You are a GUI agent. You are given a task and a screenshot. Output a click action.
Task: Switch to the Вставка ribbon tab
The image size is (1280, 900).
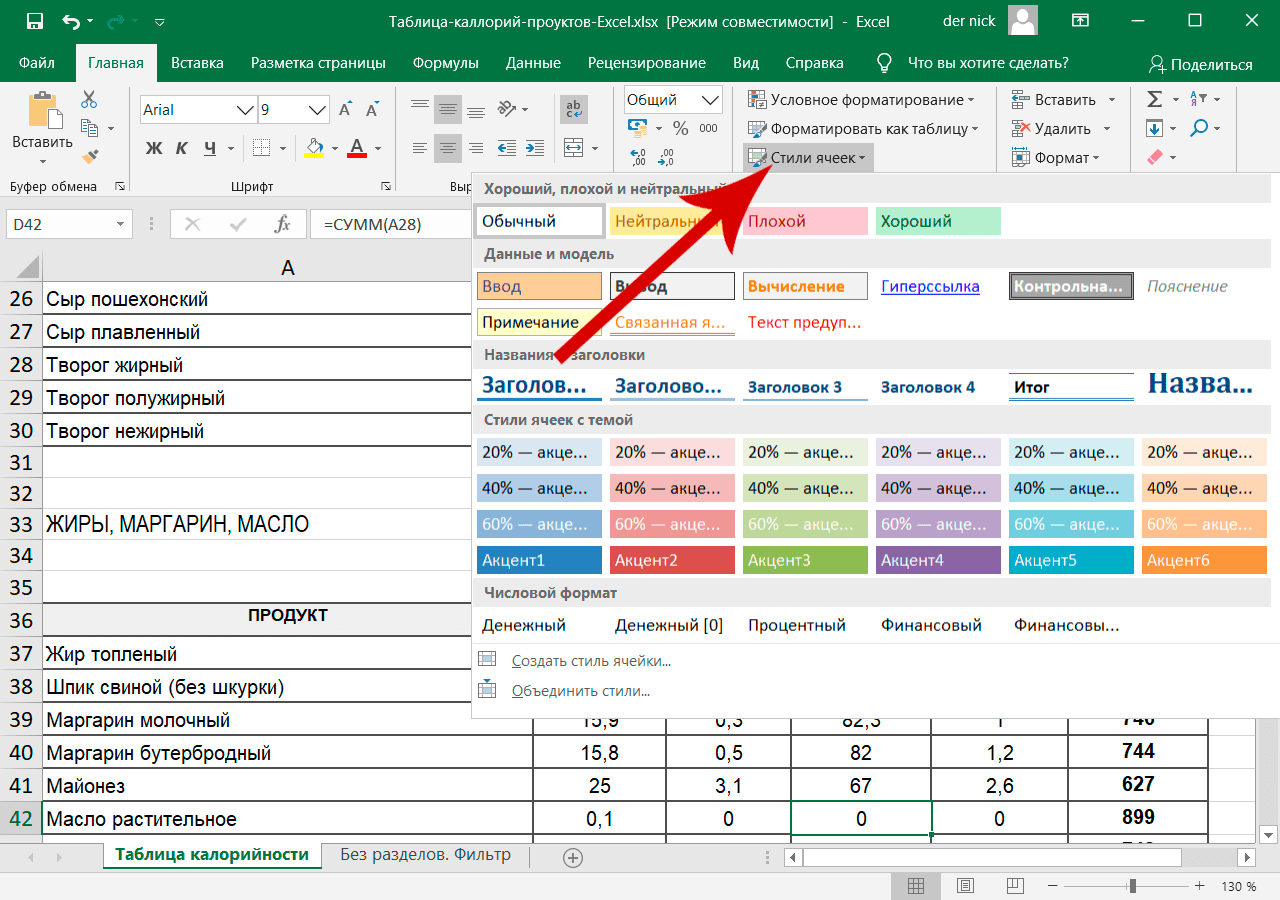[x=197, y=62]
